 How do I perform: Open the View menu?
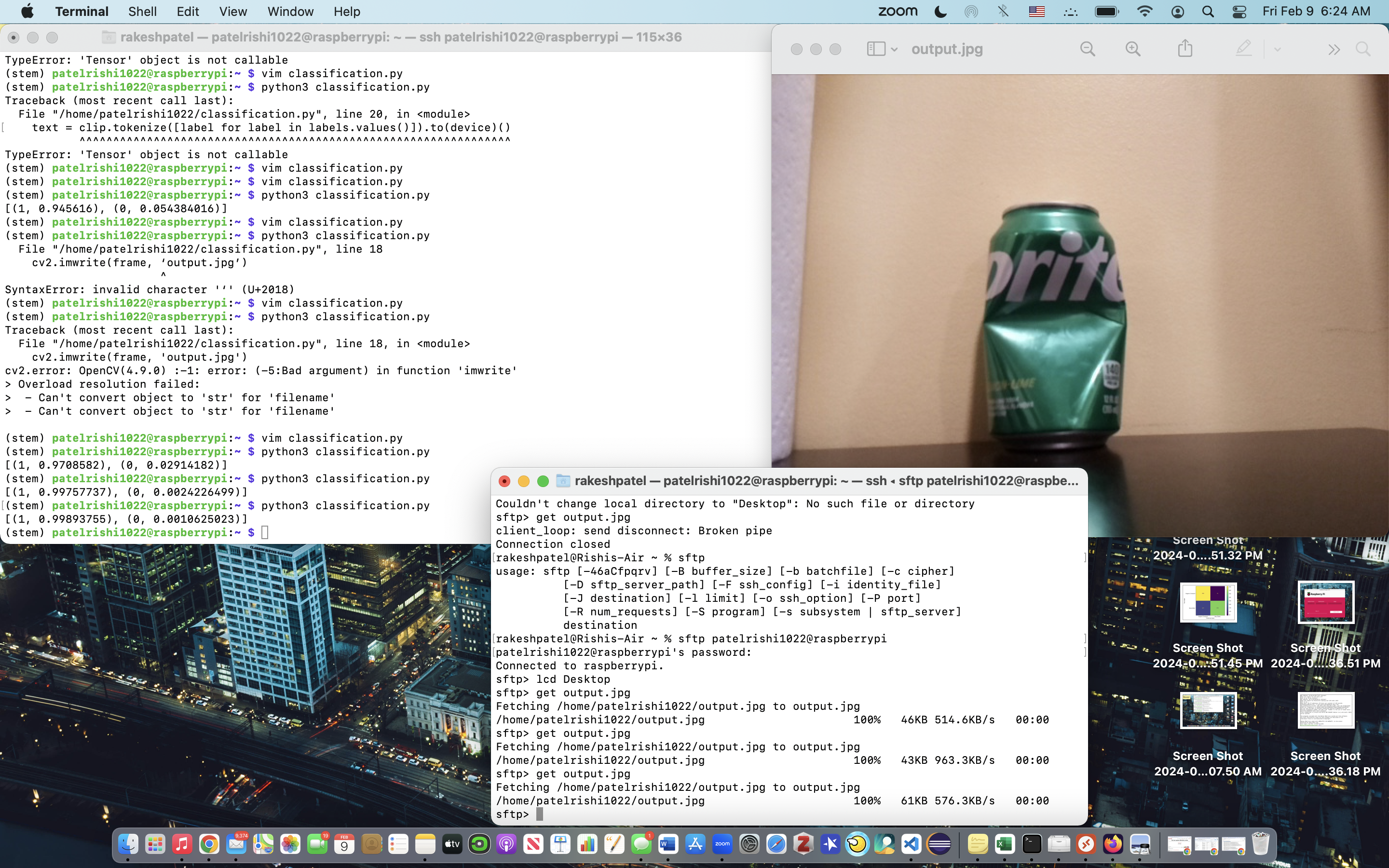[233, 12]
